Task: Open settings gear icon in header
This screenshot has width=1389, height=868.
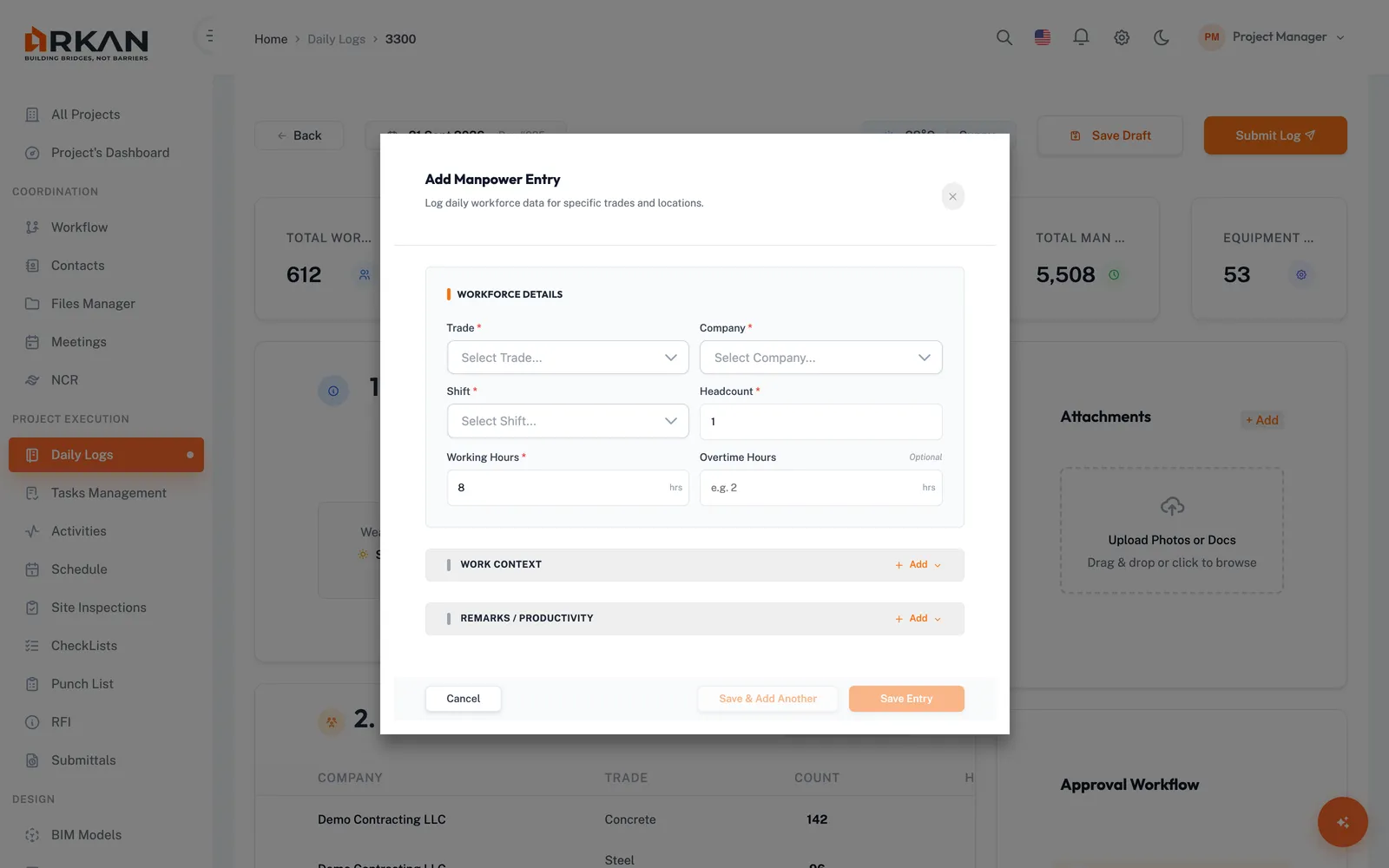Action: [x=1122, y=37]
